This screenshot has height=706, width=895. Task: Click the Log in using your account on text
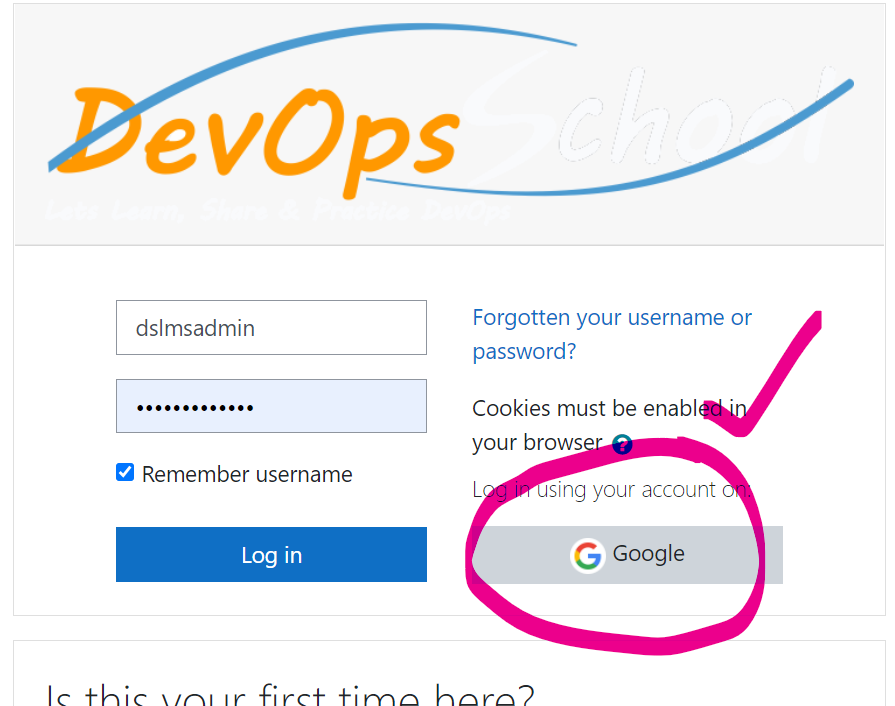pos(611,490)
